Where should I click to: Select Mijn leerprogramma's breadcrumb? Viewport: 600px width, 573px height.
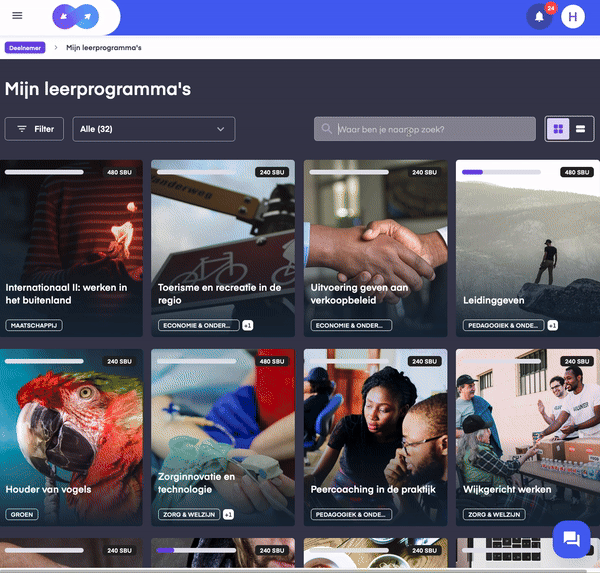tap(104, 48)
